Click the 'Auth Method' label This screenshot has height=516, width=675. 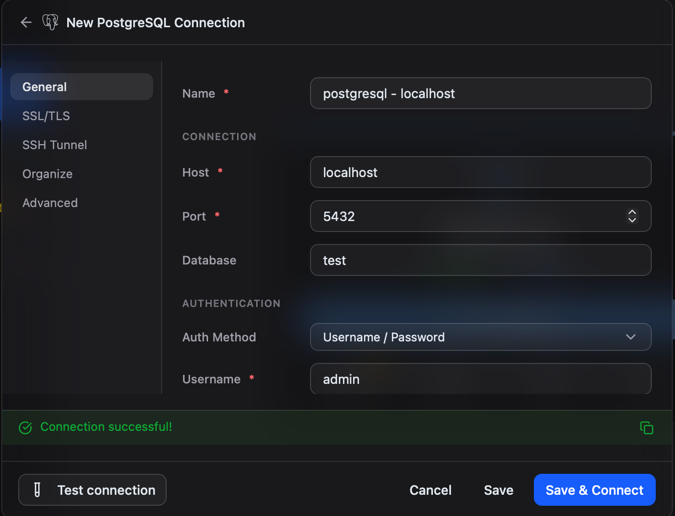tap(219, 337)
